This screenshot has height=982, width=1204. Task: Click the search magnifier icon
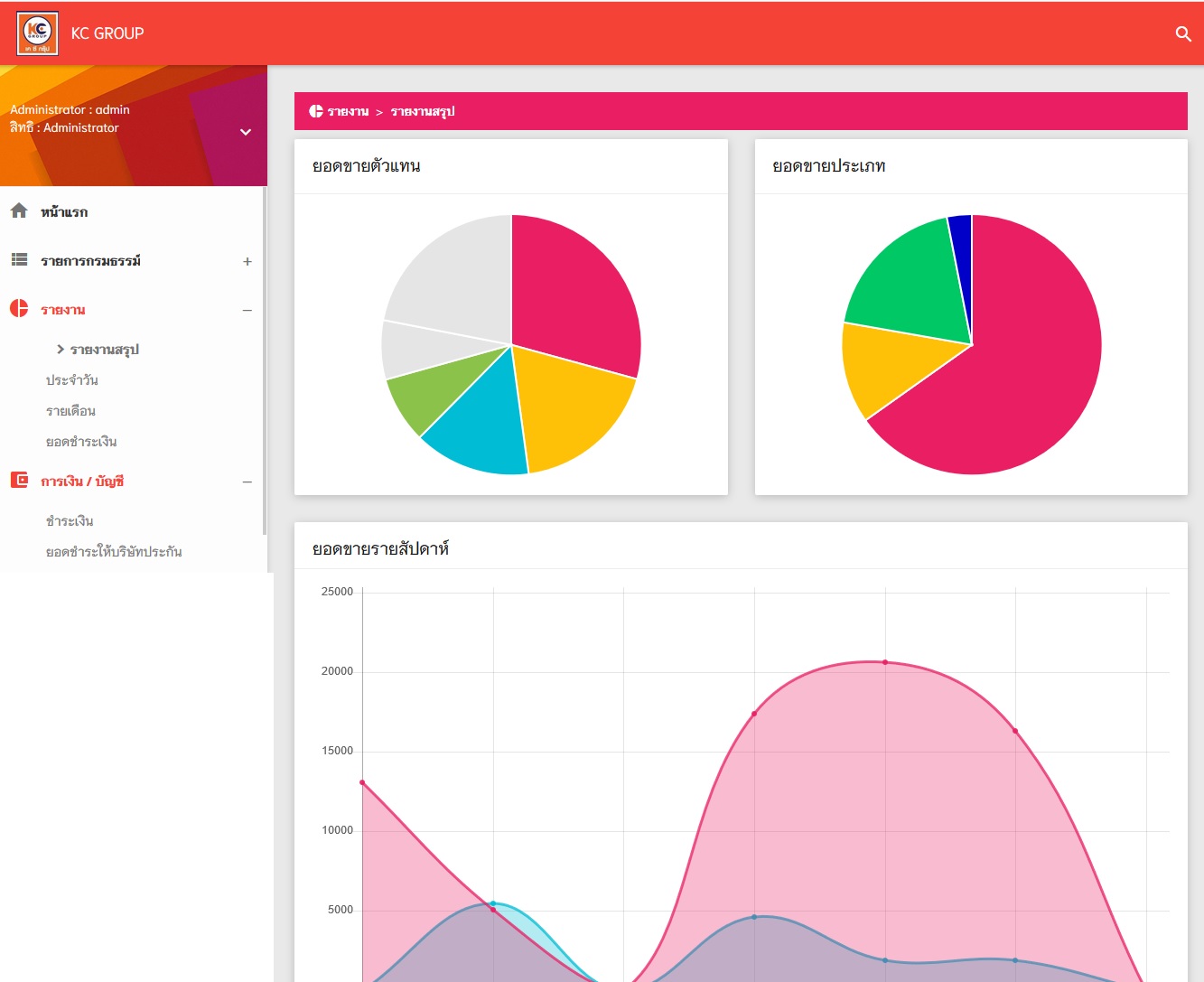pos(1183,33)
